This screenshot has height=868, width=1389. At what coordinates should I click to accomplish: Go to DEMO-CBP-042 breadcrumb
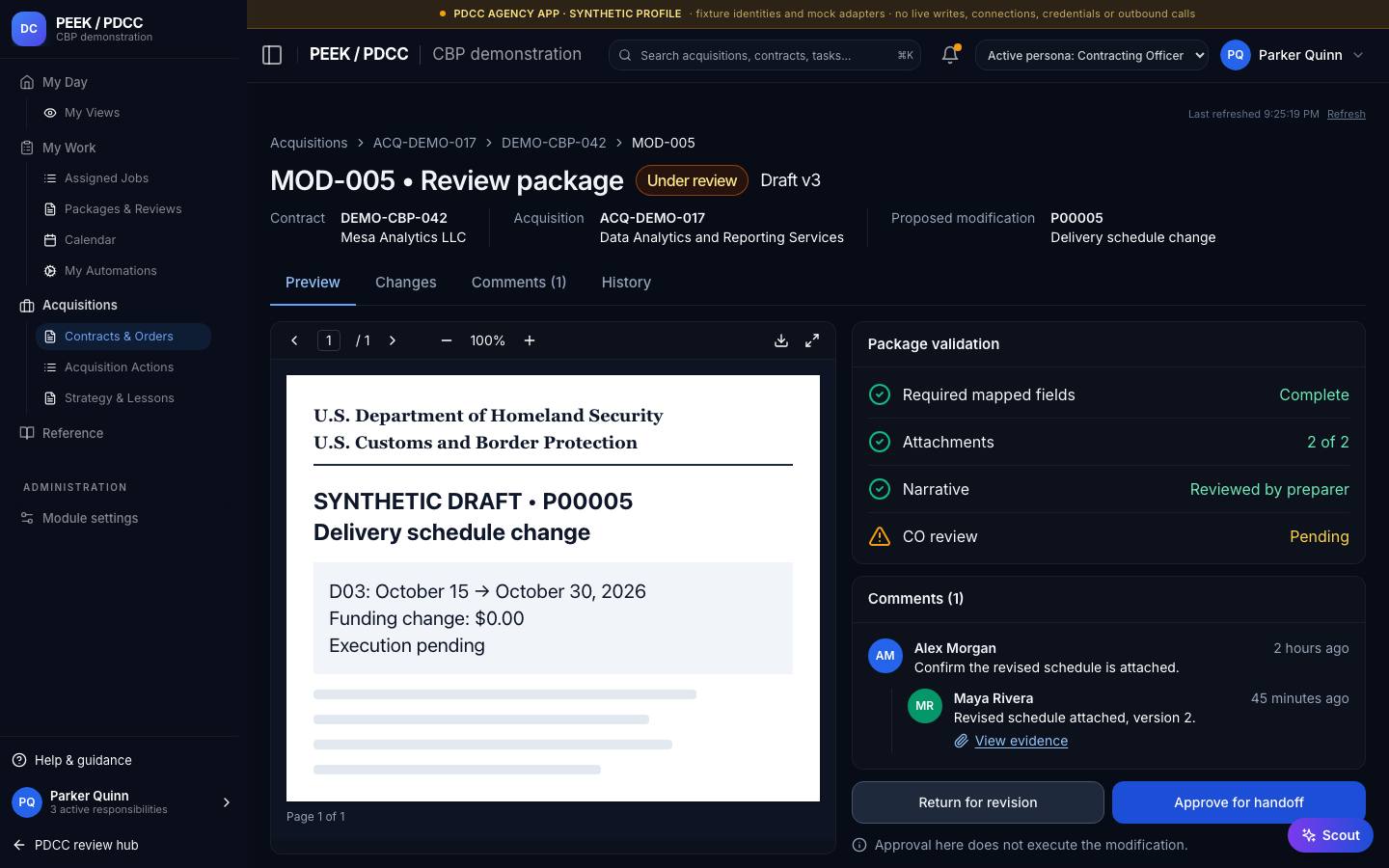click(554, 143)
